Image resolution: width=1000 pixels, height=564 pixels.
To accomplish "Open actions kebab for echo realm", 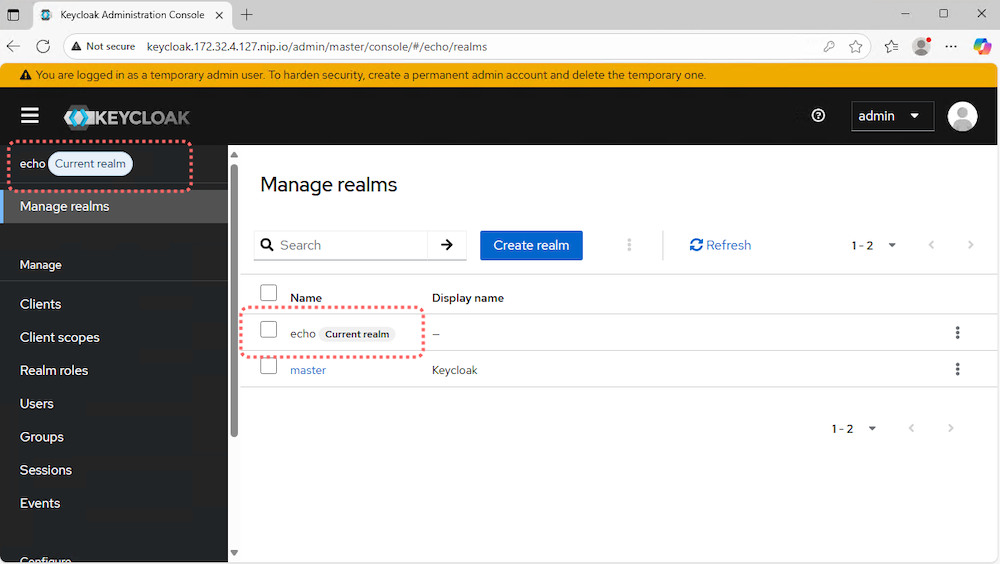I will [957, 333].
